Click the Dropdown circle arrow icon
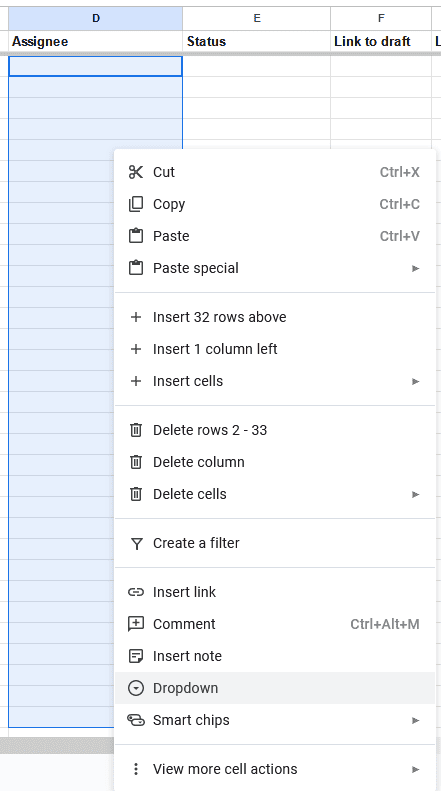Screen dimensions: 441x791 [x=136, y=688]
